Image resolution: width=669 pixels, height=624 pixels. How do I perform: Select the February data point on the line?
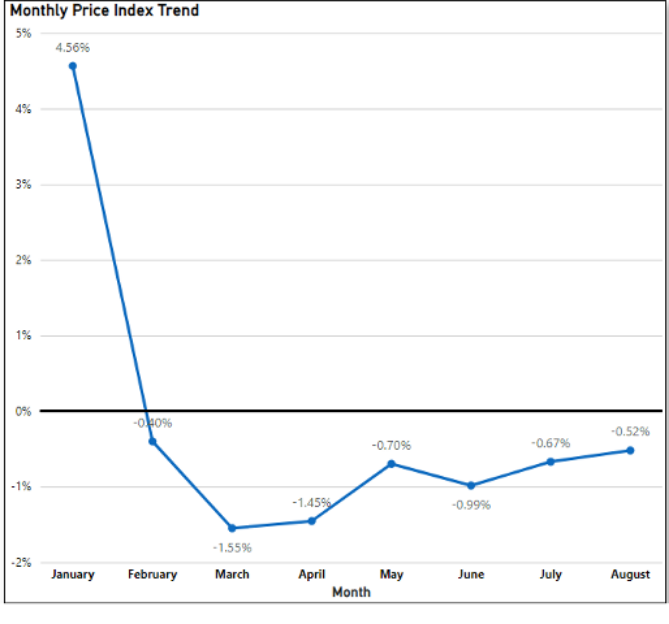152,441
